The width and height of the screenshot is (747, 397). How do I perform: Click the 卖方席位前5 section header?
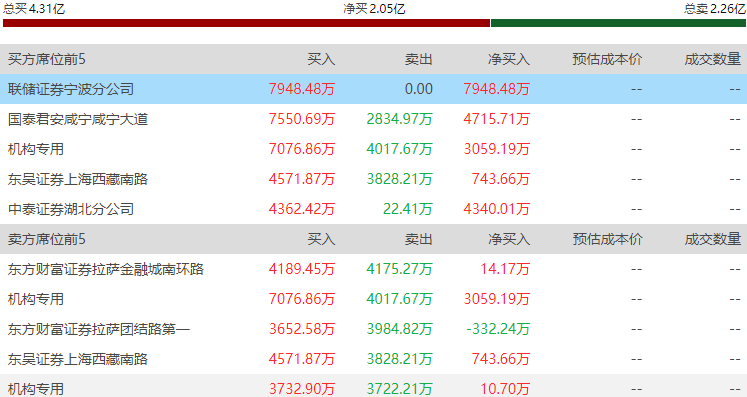click(x=47, y=239)
